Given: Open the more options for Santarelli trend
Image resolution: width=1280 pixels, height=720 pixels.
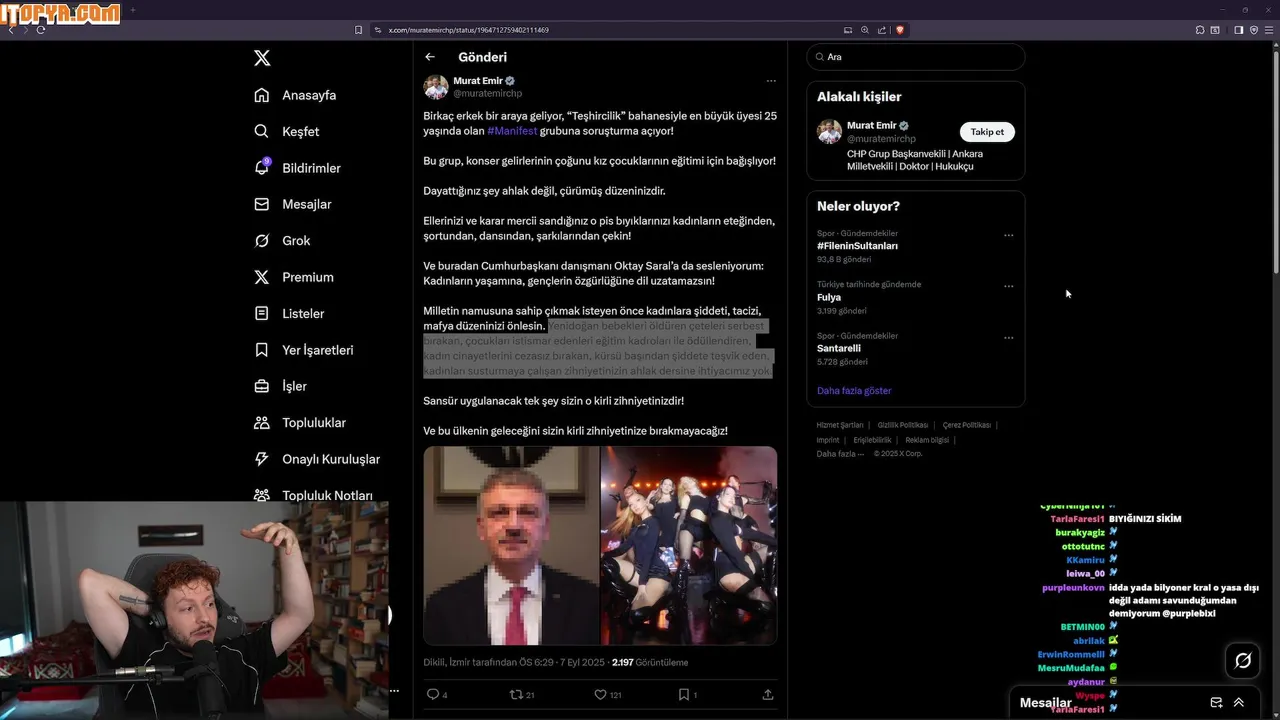Looking at the screenshot, I should point(1008,338).
